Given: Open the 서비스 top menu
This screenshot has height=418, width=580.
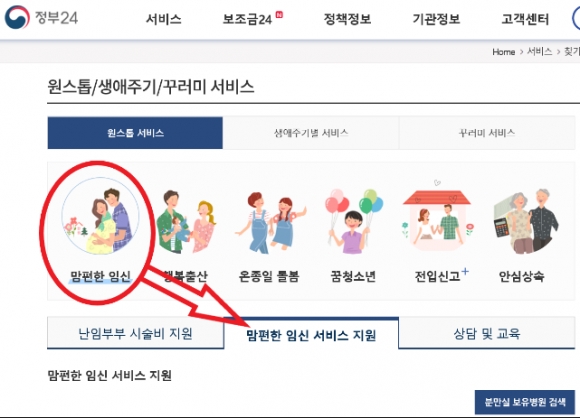Looking at the screenshot, I should pyautogui.click(x=163, y=19).
